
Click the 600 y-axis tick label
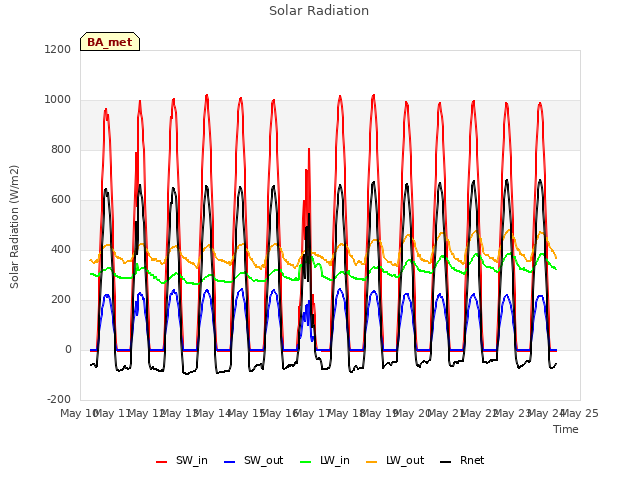(x=61, y=200)
